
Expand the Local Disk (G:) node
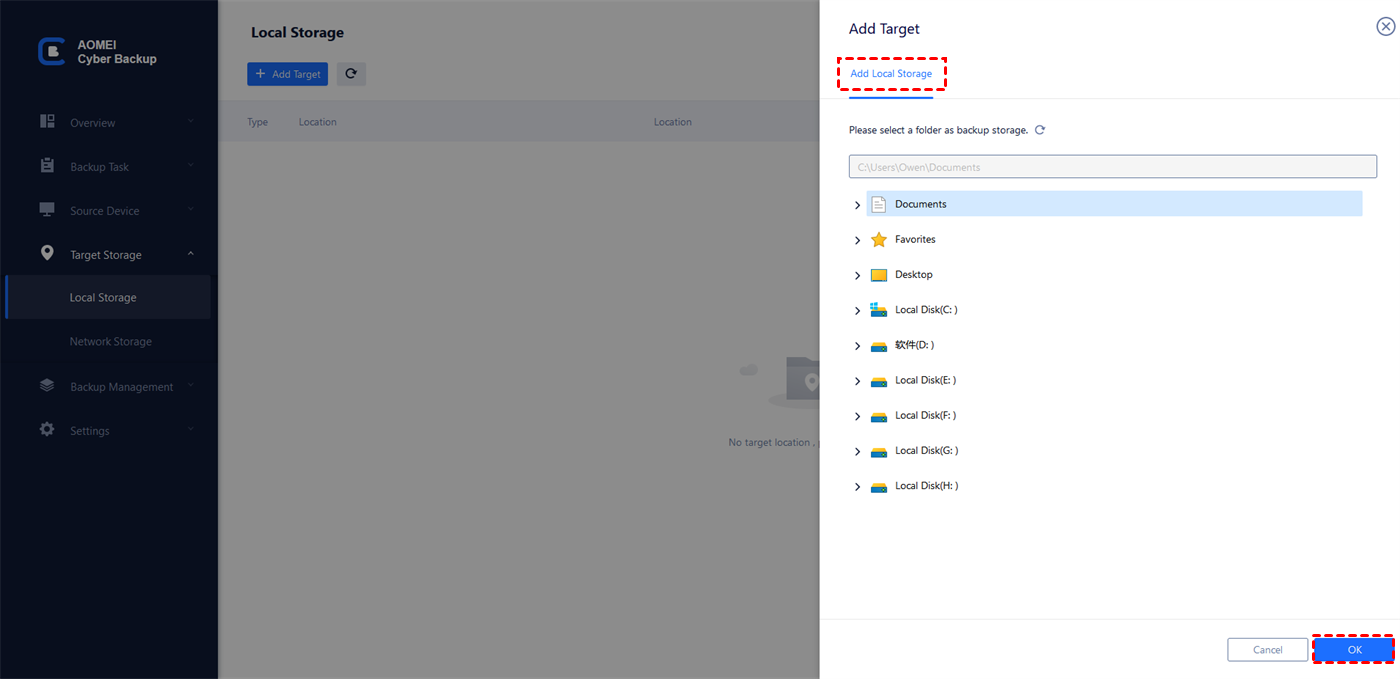857,452
